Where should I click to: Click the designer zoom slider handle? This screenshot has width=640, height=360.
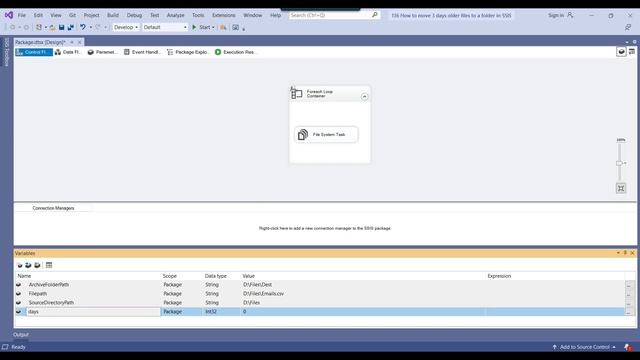tap(619, 163)
